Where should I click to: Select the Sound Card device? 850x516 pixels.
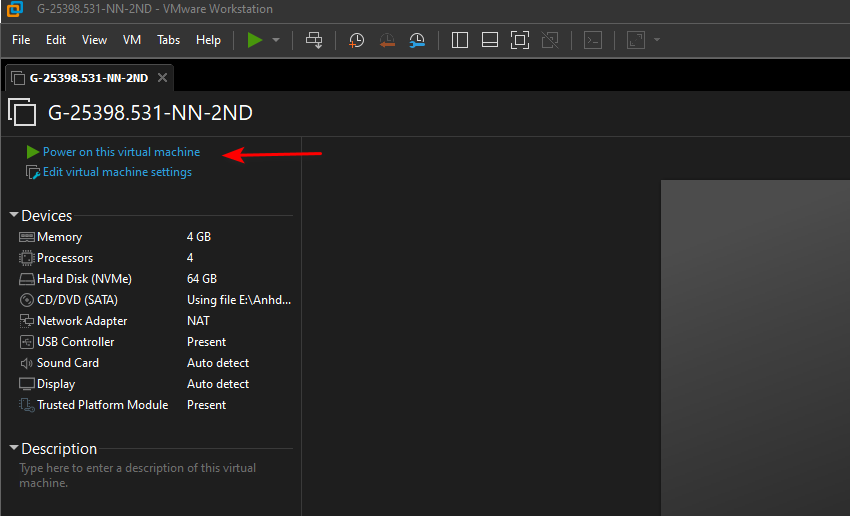click(x=155, y=363)
